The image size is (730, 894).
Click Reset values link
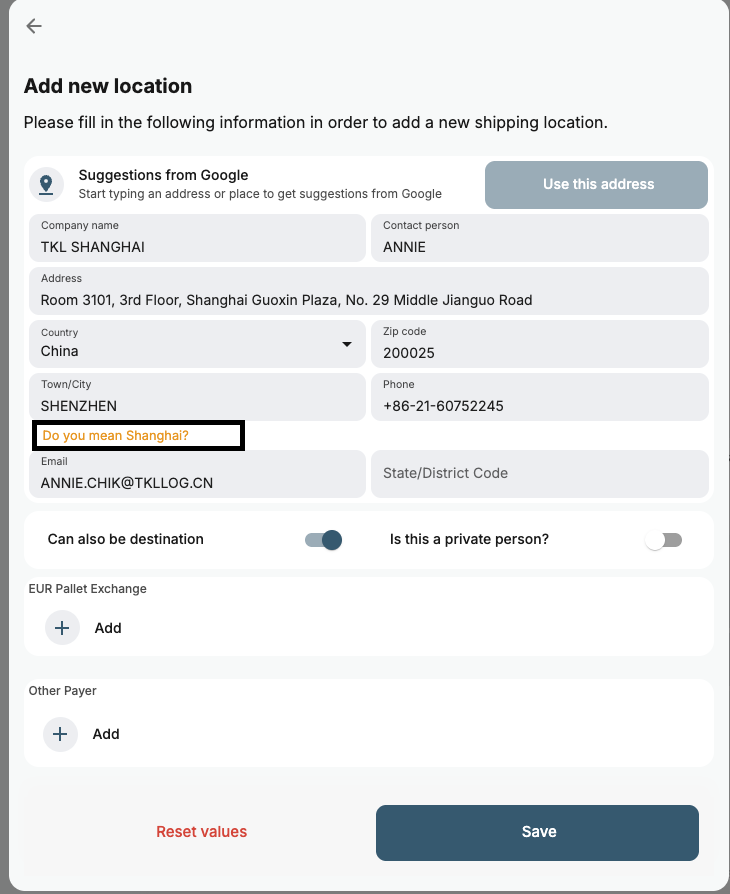201,832
